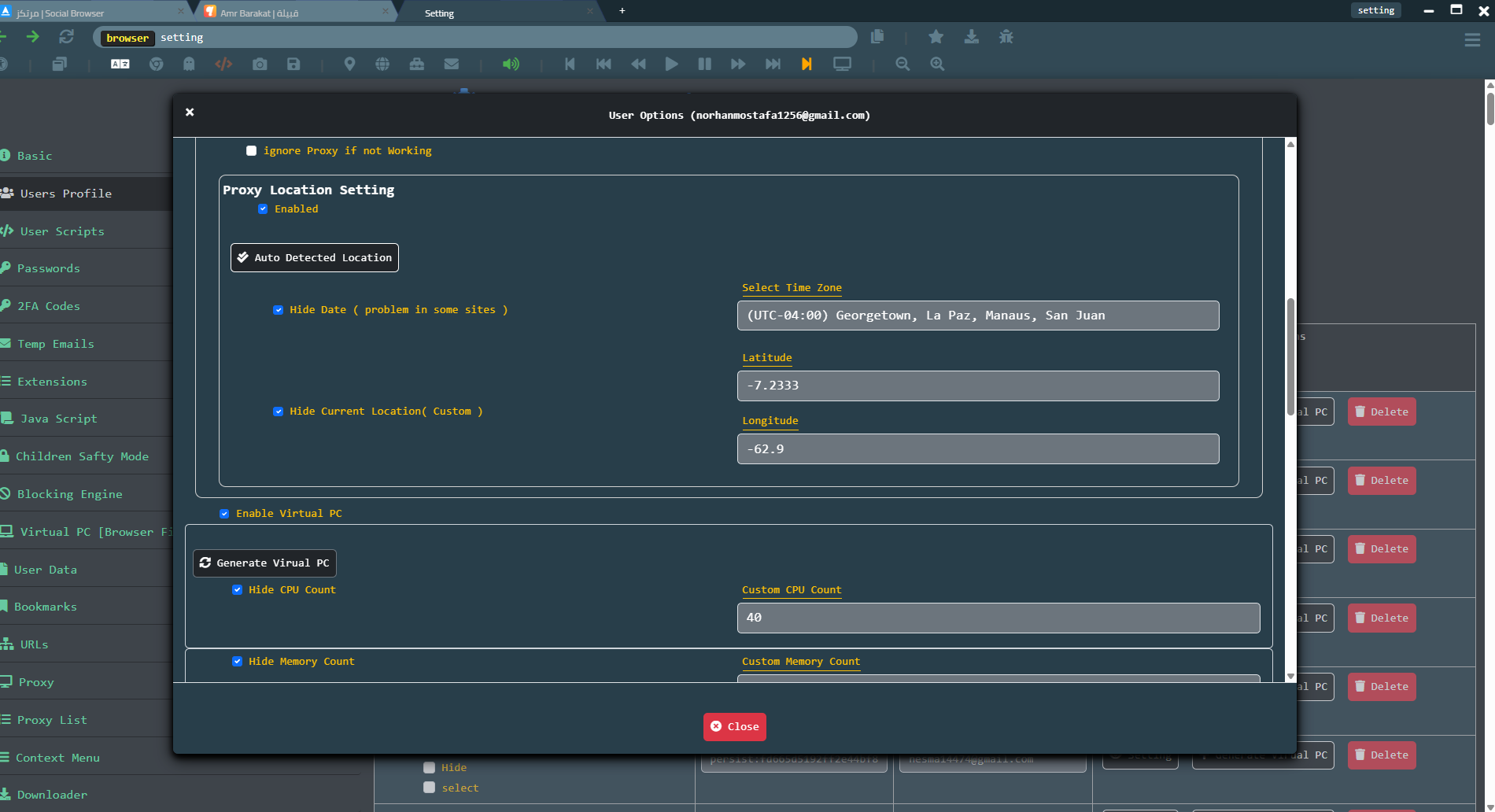Uncheck Hide Date checkbox
This screenshot has width=1495, height=812.
[279, 310]
